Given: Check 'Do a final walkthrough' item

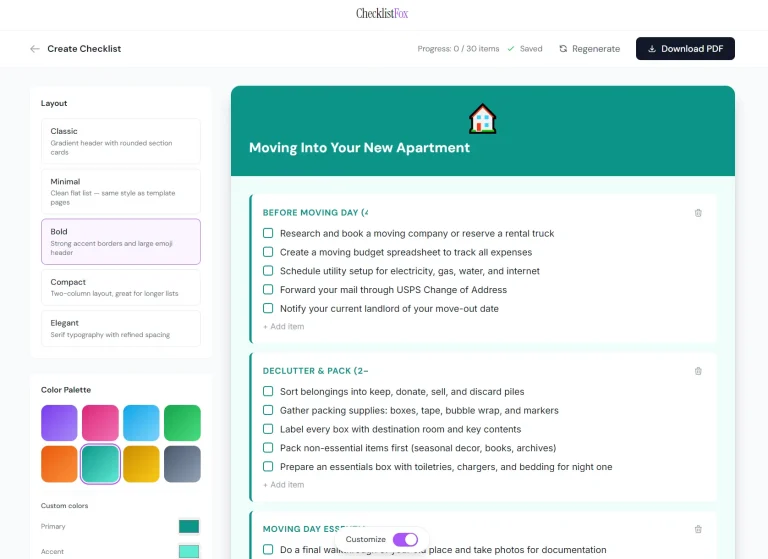Looking at the screenshot, I should [x=268, y=550].
